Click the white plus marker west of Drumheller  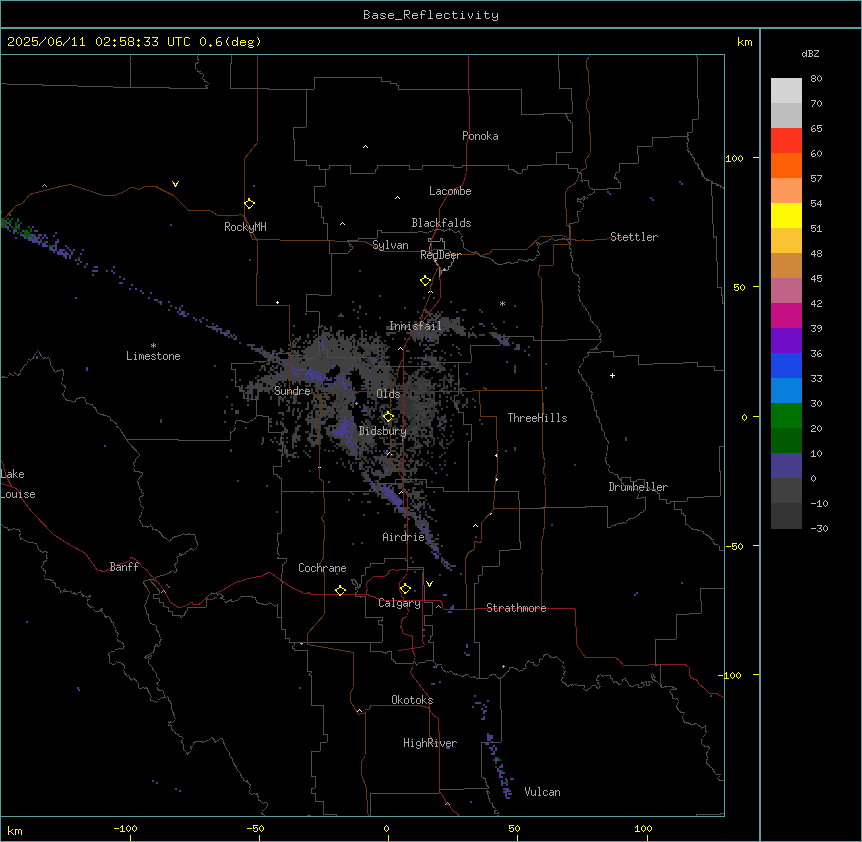[x=612, y=375]
